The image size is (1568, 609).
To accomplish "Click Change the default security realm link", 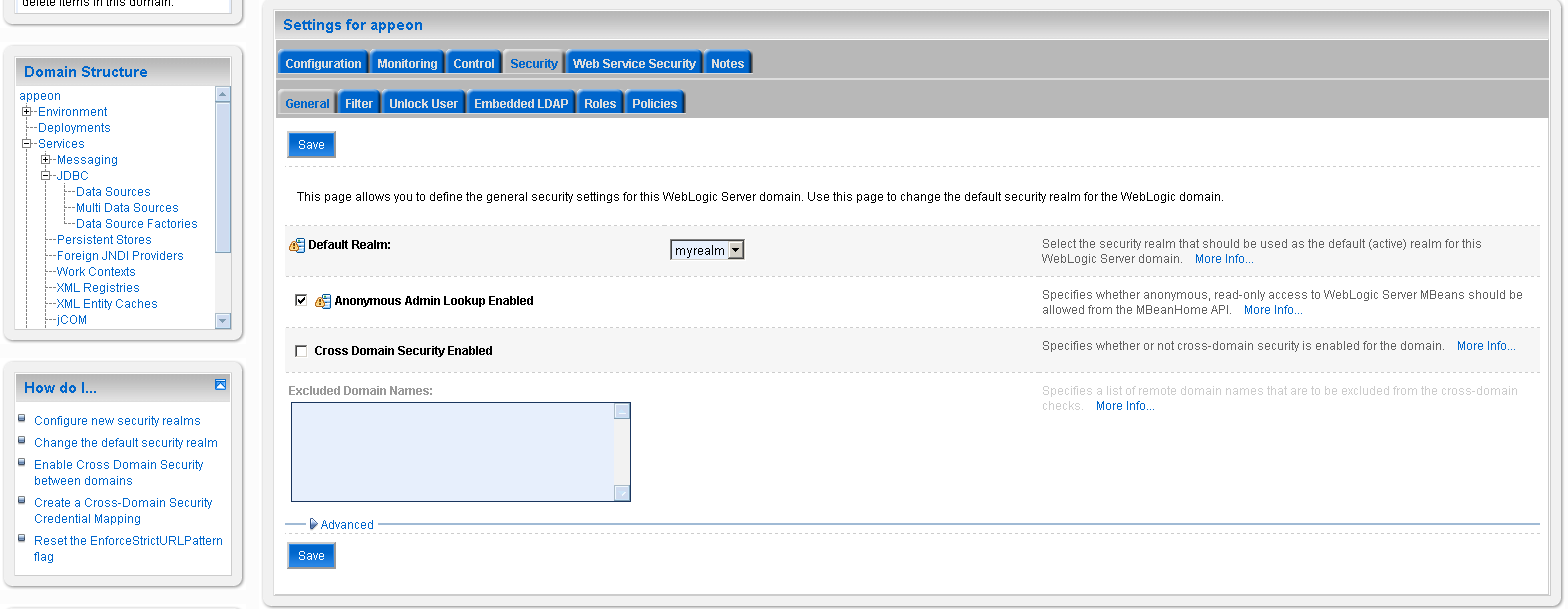I will click(x=126, y=443).
